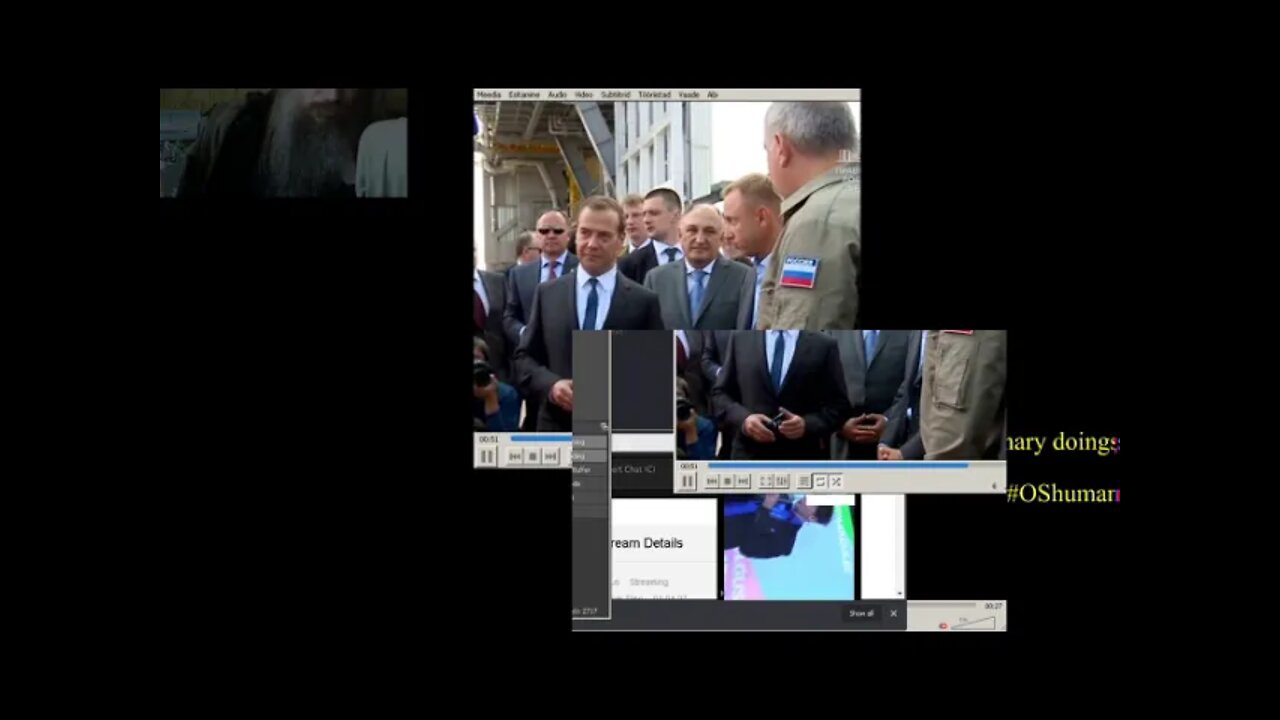Show the playlist in front VLC window
Viewport: 1280px width, 720px height.
pos(804,481)
